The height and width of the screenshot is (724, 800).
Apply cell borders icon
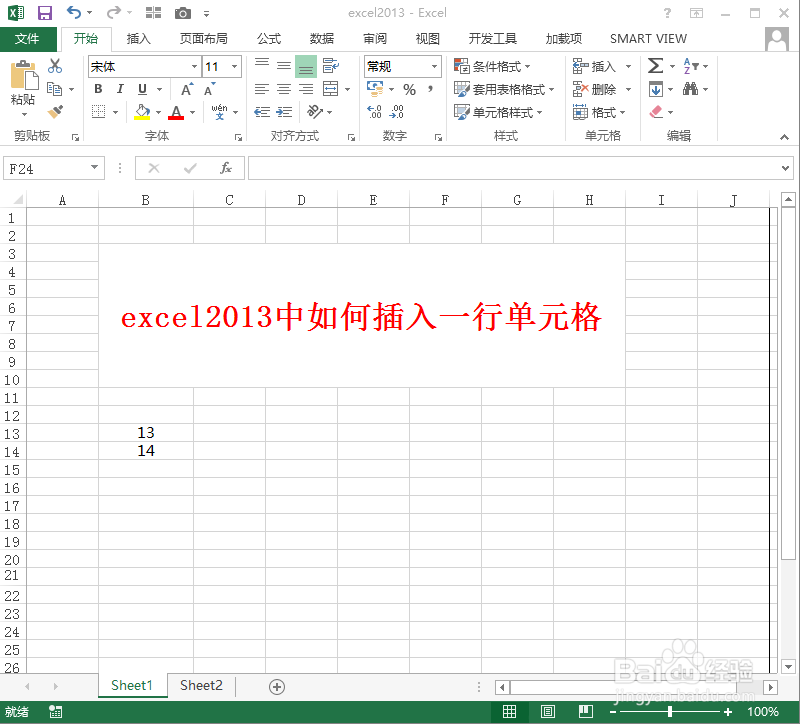click(98, 112)
